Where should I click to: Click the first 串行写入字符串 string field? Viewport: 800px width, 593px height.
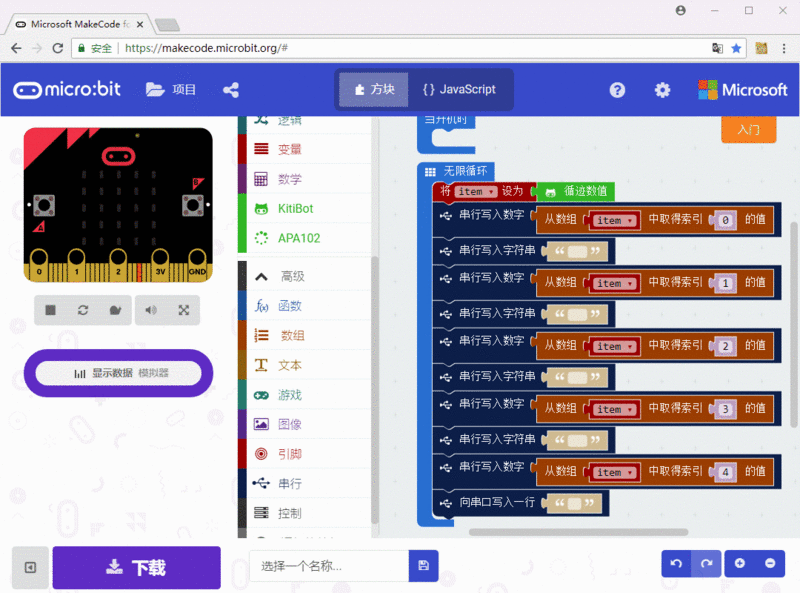(x=578, y=252)
